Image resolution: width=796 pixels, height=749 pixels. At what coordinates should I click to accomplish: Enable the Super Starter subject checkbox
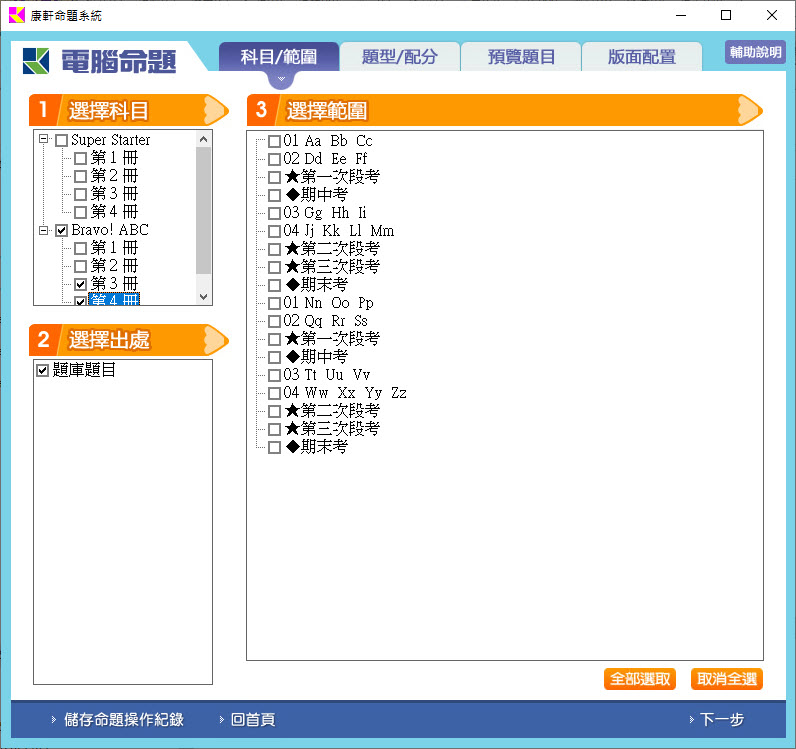62,140
